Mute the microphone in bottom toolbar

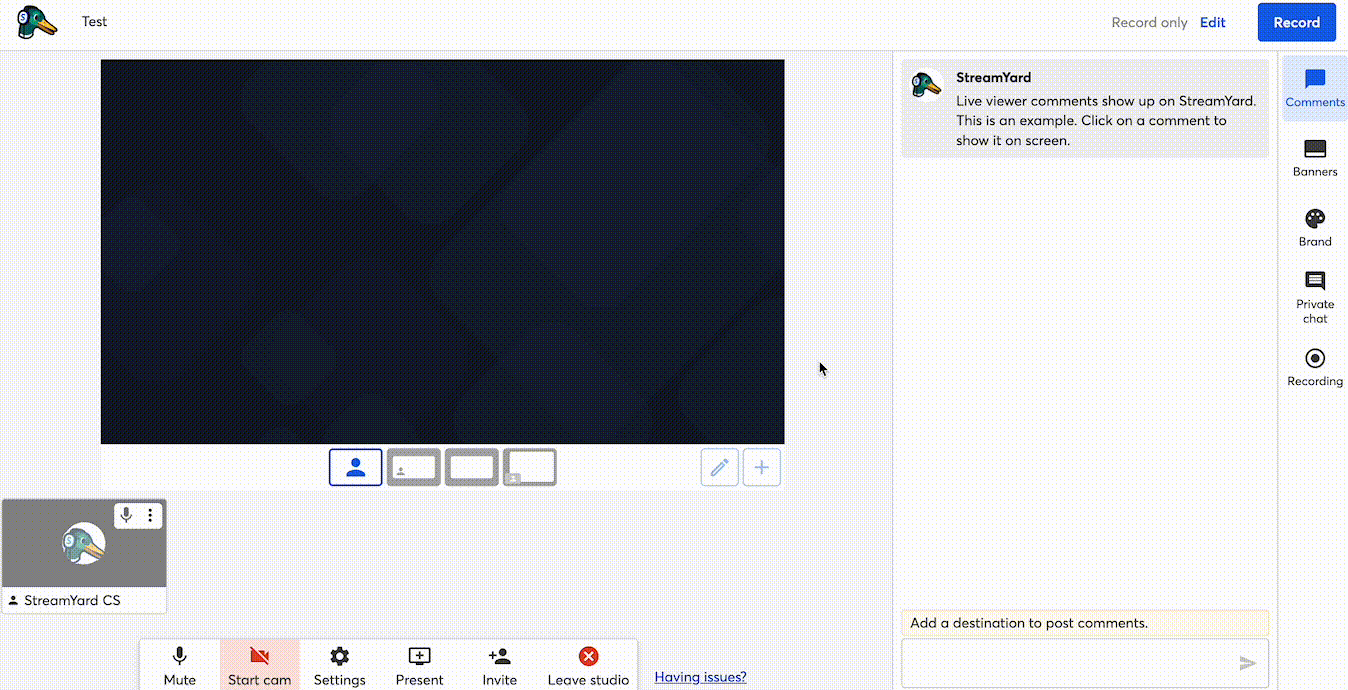point(180,666)
